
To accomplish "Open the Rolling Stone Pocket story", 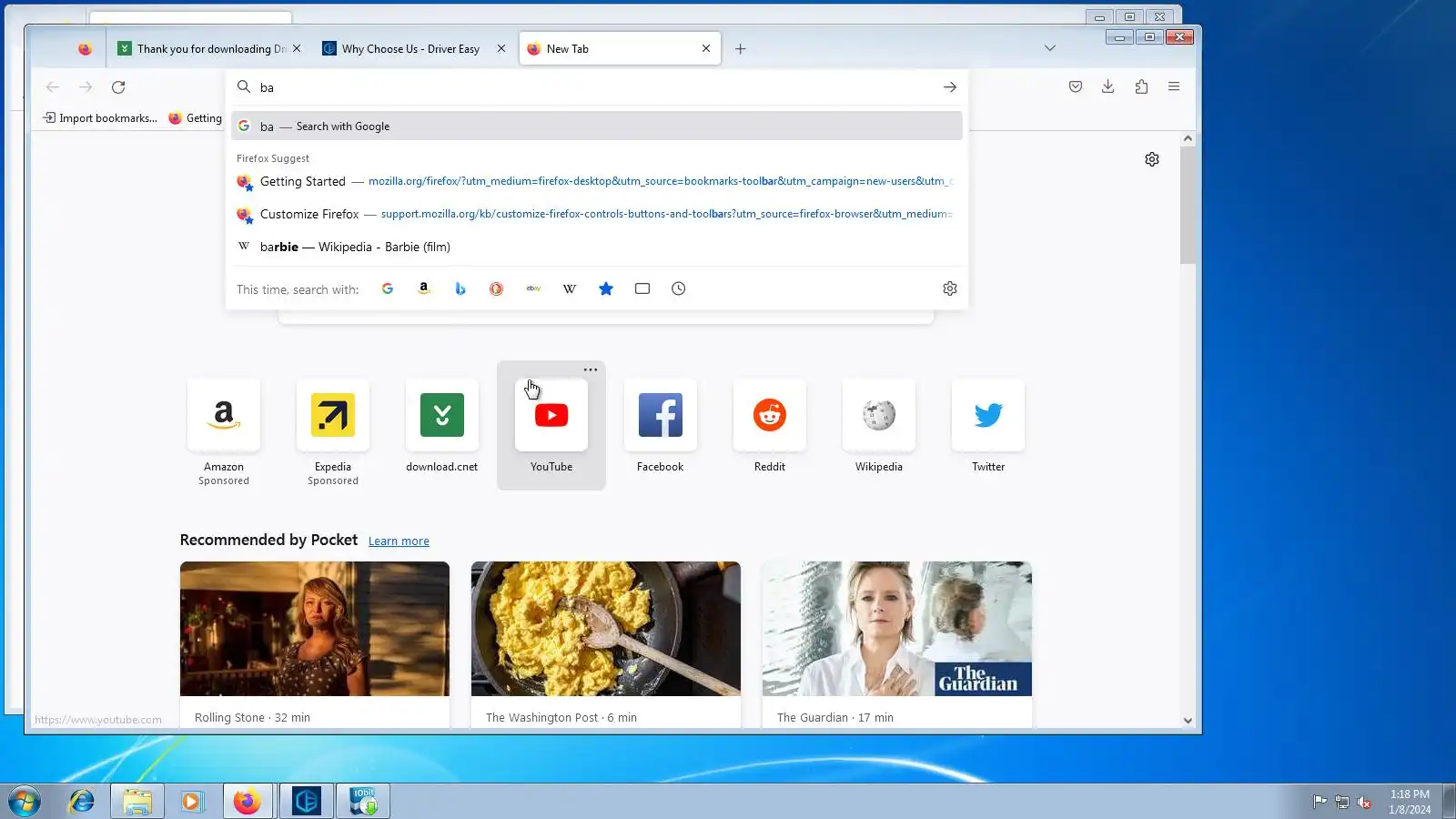I will coord(315,644).
